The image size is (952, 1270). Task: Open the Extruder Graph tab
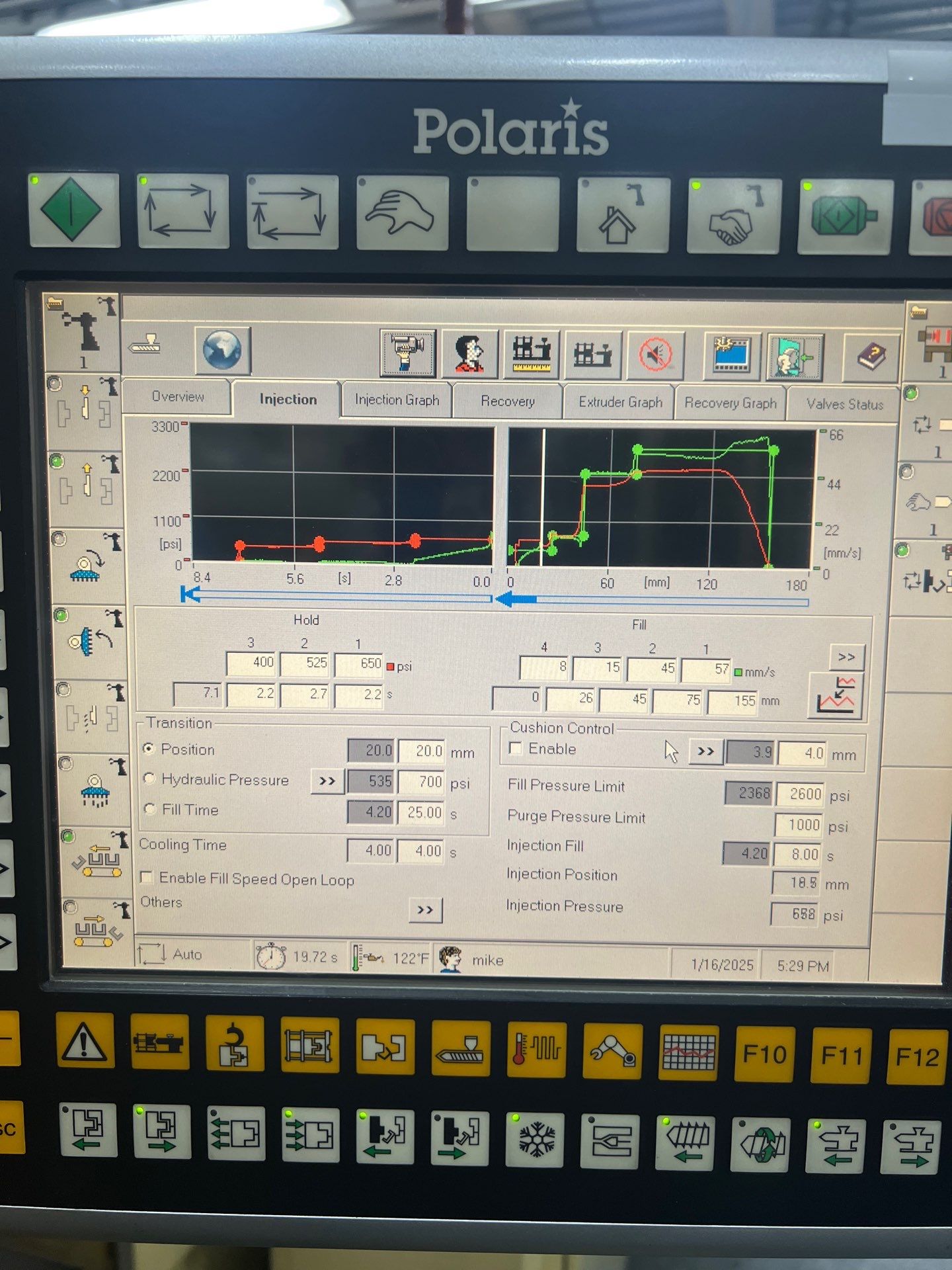coord(620,402)
